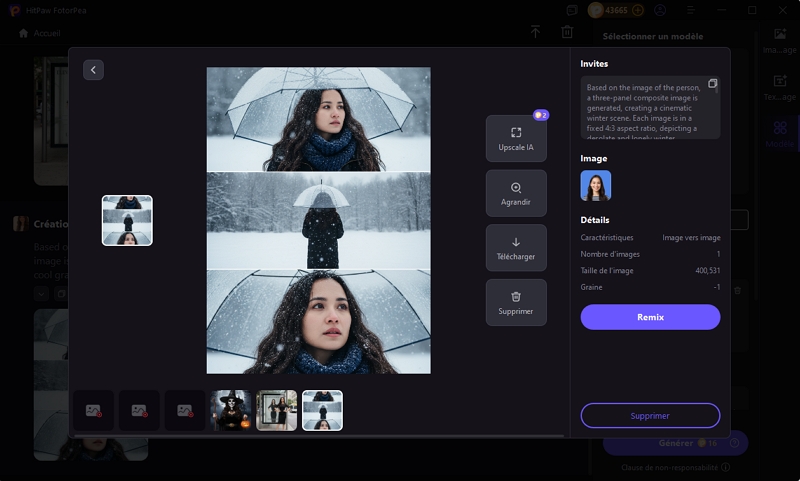
Task: Click the main three-panel preview image
Action: tap(318, 220)
